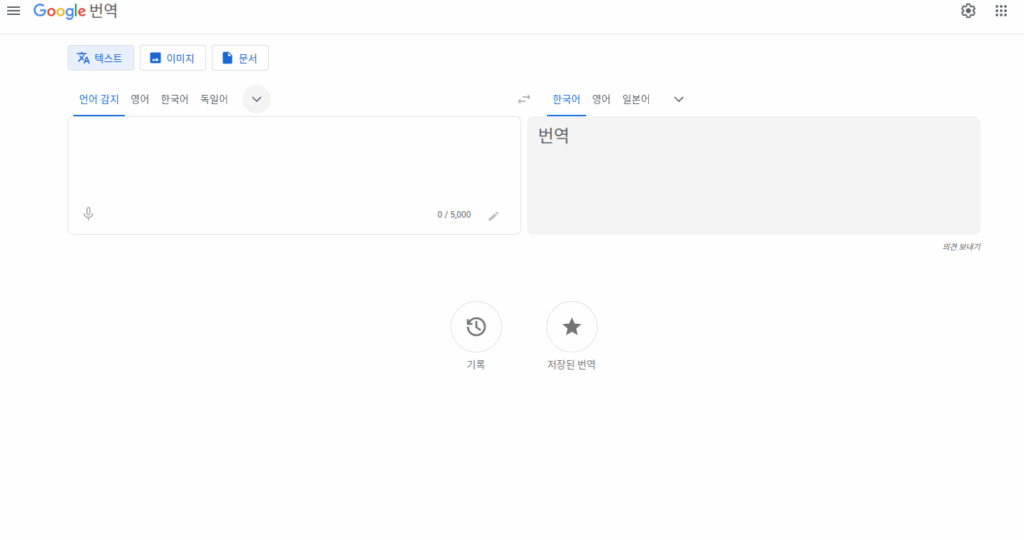Image resolution: width=1024 pixels, height=540 pixels.
Task: Open handwriting input pencil tool
Action: pyautogui.click(x=494, y=215)
